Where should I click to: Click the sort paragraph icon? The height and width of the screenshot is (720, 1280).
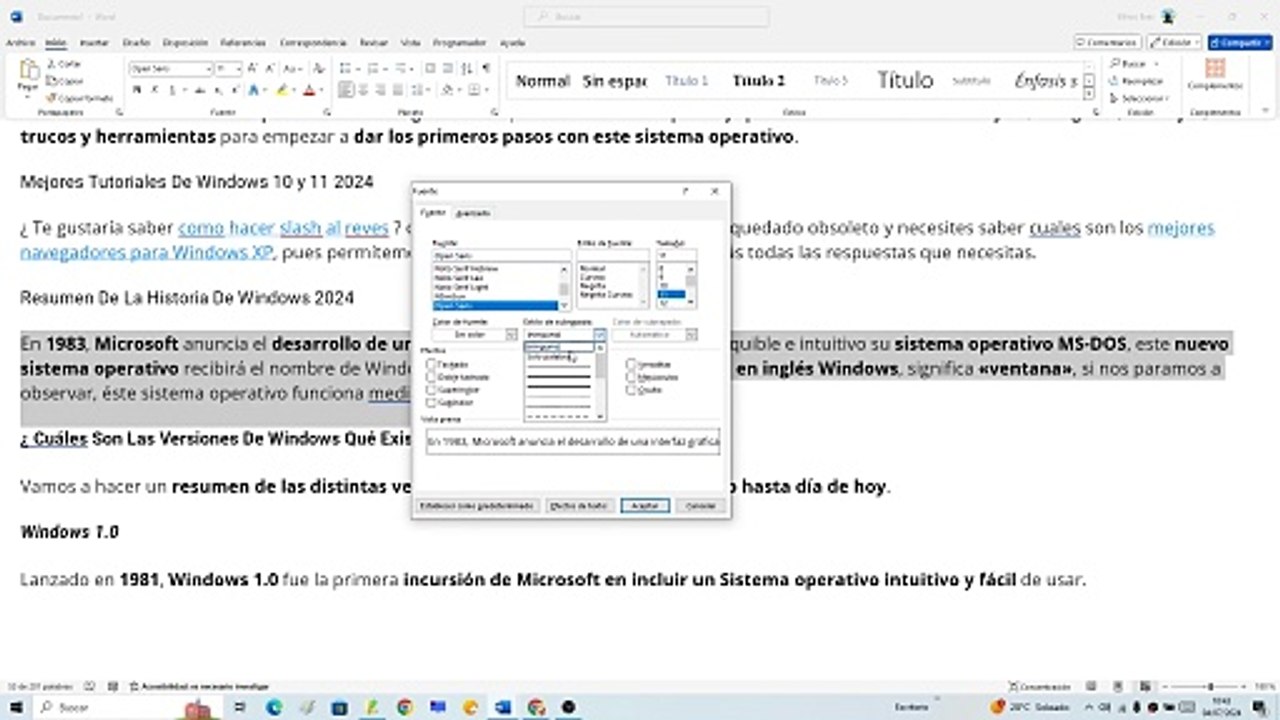coord(467,68)
